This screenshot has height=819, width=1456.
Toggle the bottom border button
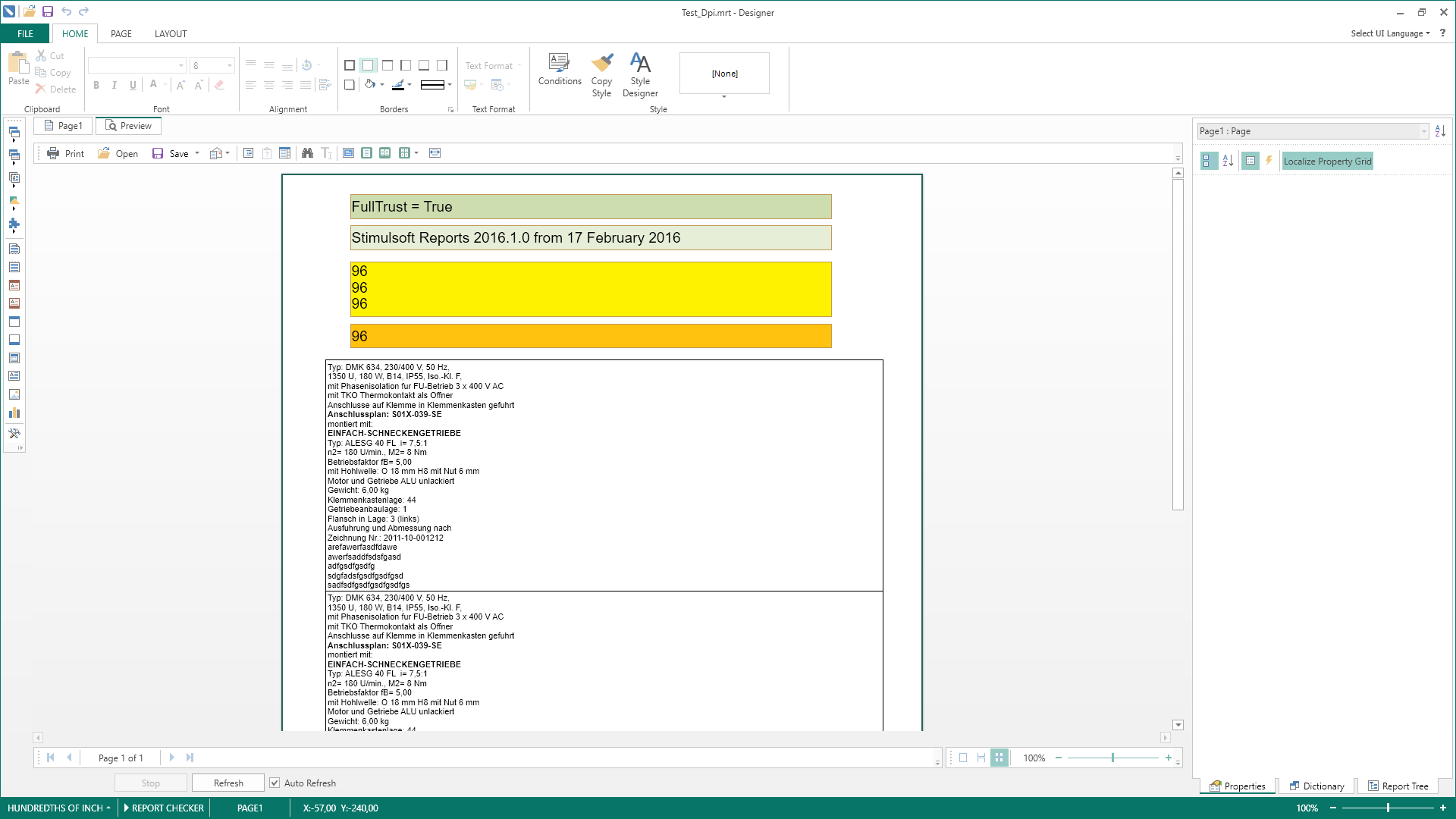click(424, 65)
